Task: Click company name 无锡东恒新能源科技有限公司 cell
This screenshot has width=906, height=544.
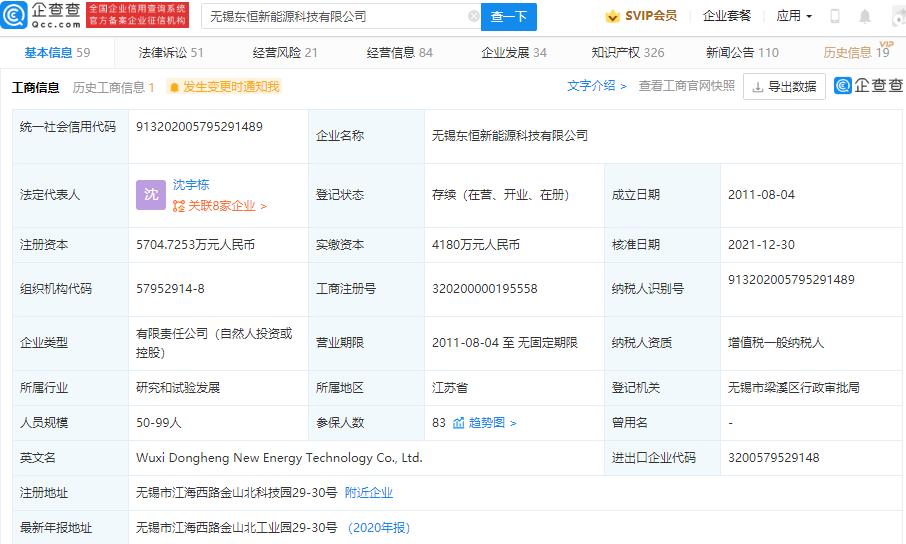Action: click(x=510, y=136)
